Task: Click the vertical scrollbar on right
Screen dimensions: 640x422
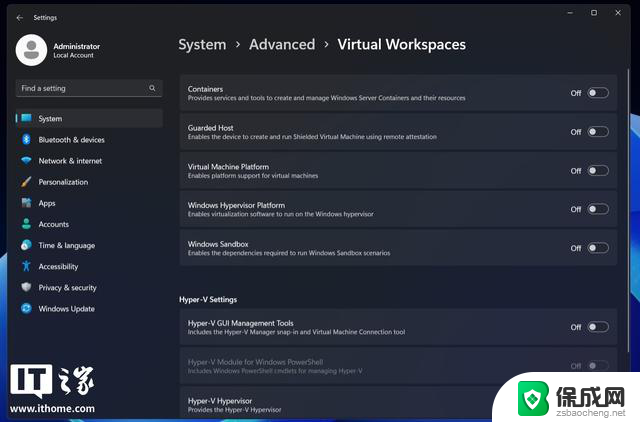Action: click(628, 212)
